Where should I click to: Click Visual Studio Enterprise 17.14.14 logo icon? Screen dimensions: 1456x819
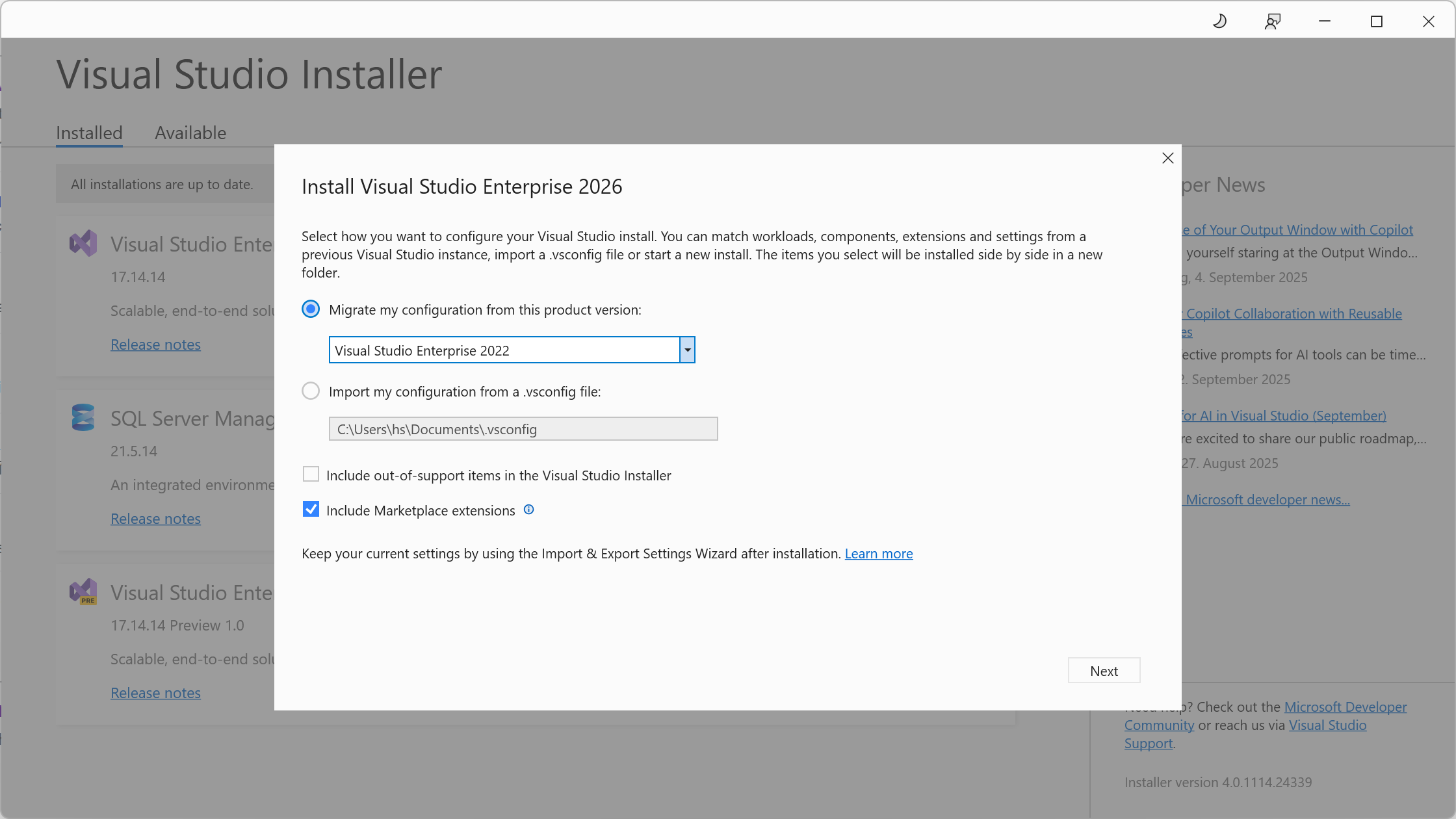[x=83, y=244]
